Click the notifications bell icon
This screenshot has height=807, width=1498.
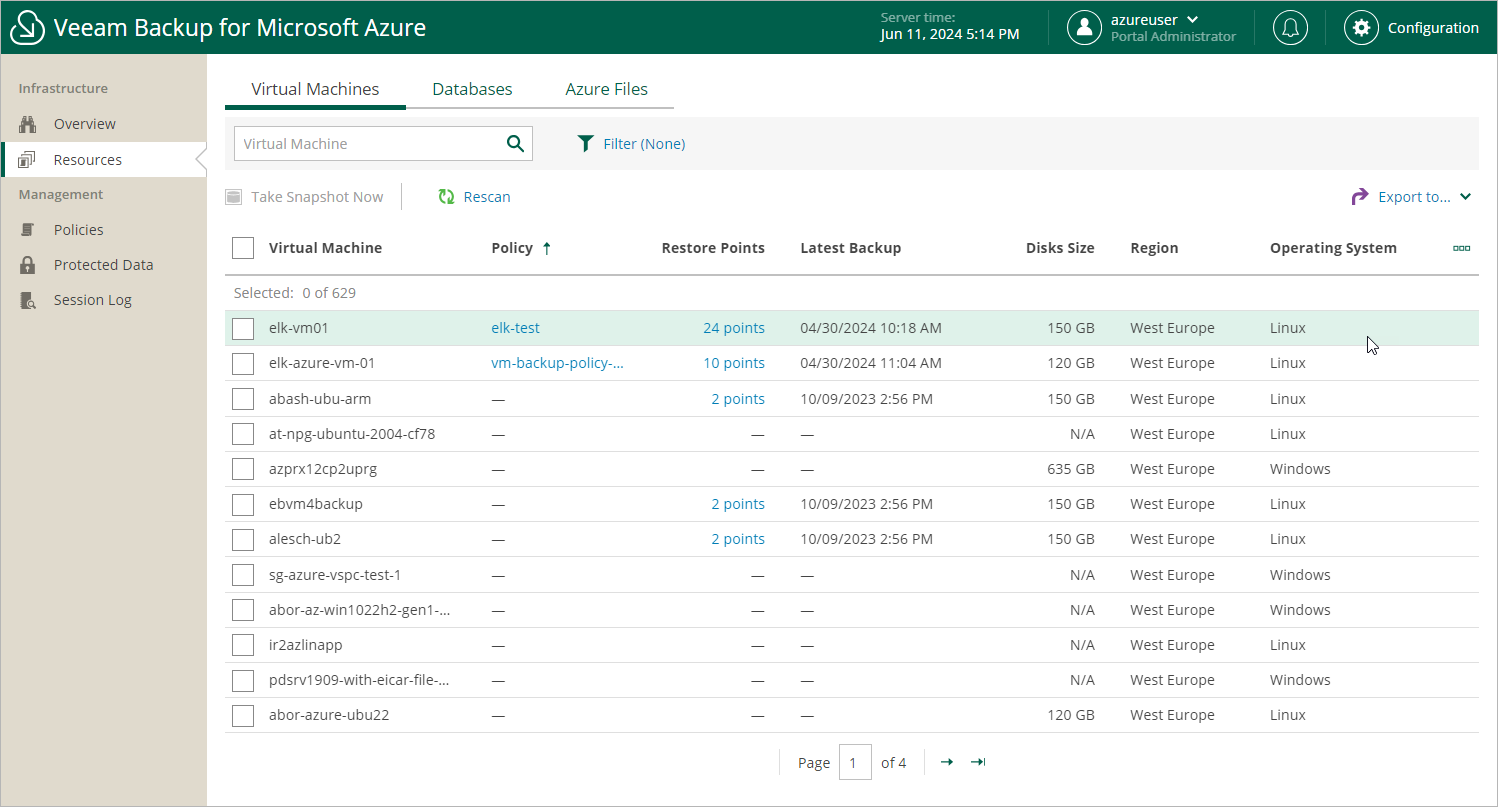coord(1290,28)
